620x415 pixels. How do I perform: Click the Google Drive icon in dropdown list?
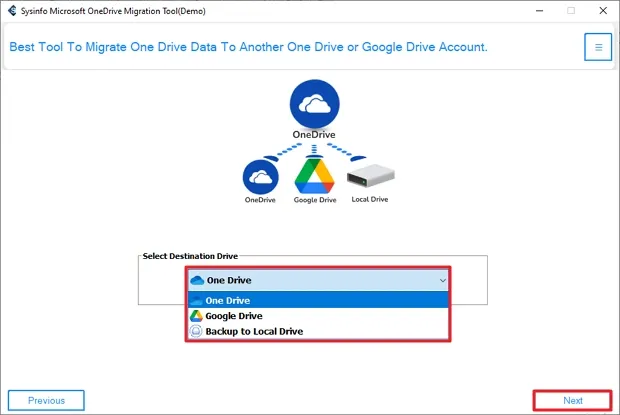[196, 316]
